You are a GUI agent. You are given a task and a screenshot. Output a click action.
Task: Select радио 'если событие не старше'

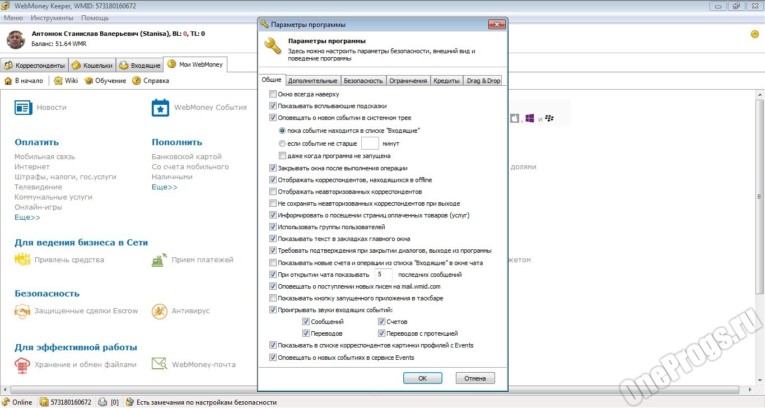coord(282,143)
